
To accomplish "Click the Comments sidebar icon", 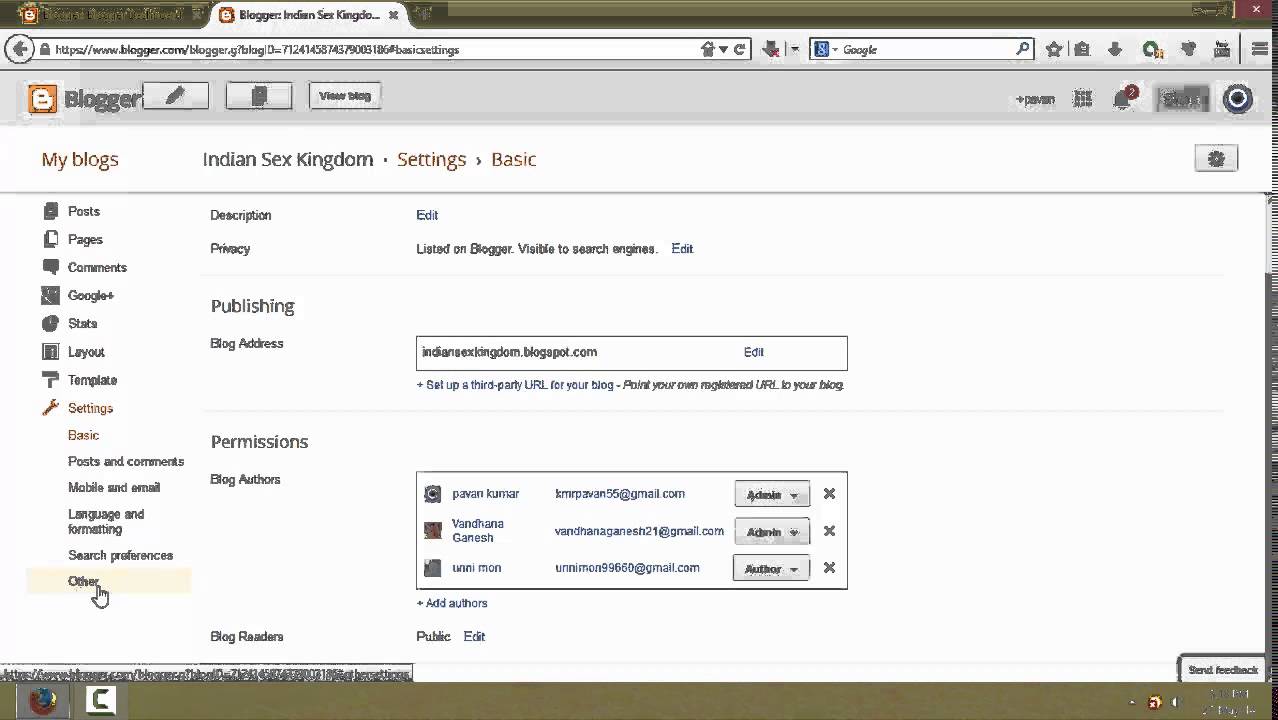I will pyautogui.click(x=51, y=267).
